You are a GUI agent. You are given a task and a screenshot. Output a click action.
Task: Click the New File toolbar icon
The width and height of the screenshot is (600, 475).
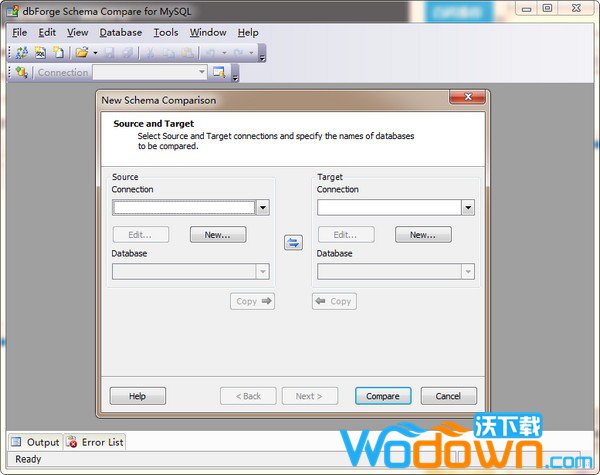point(58,52)
